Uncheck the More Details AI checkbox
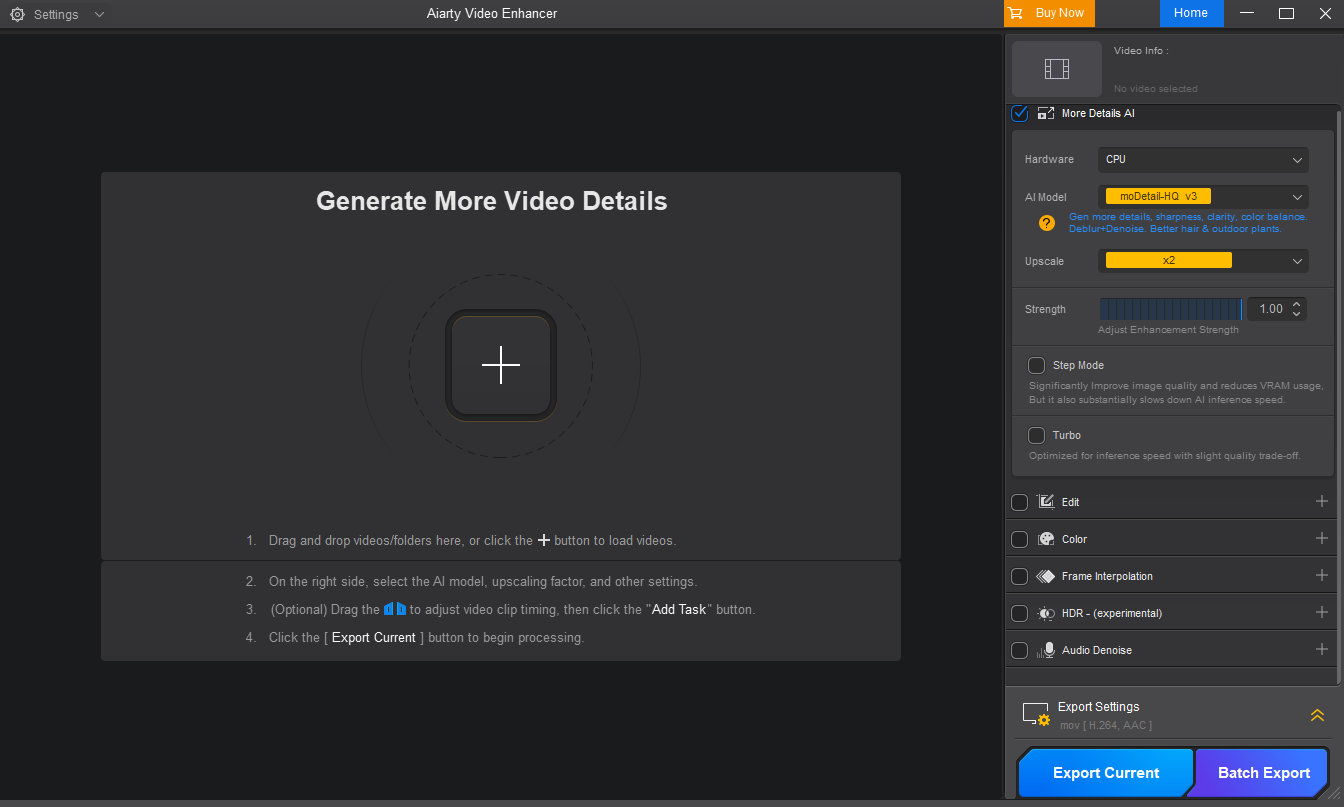1344x807 pixels. [1019, 113]
